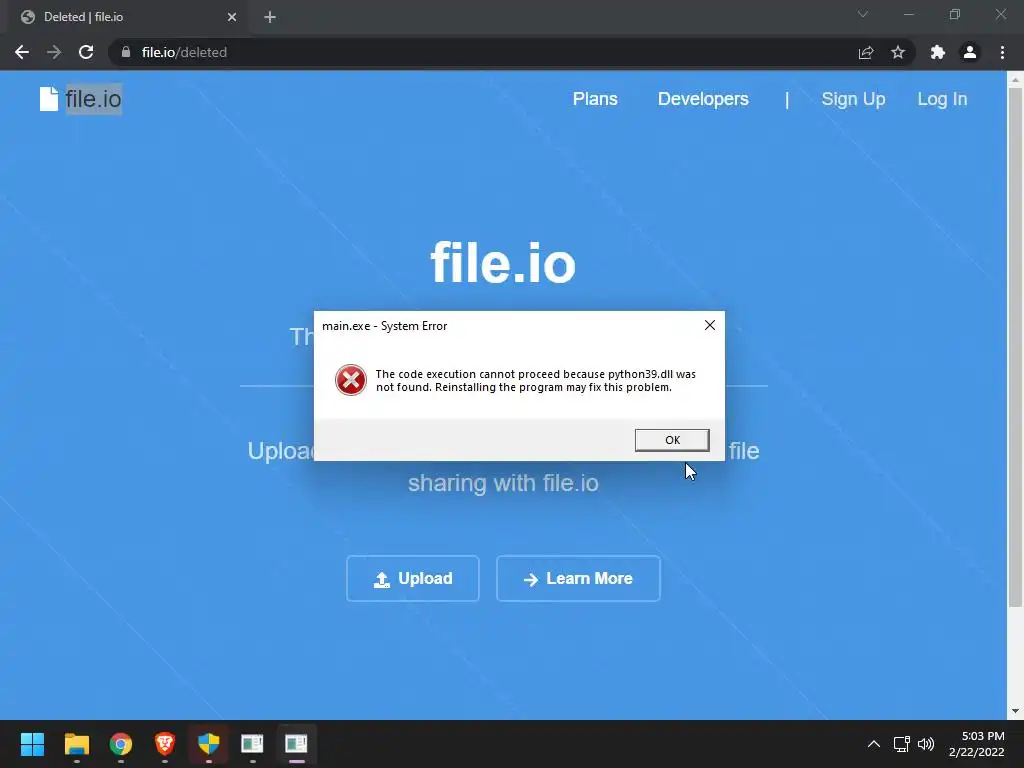Open the Windows Security shield taskbar icon
Image resolution: width=1024 pixels, height=768 pixels.
(208, 744)
